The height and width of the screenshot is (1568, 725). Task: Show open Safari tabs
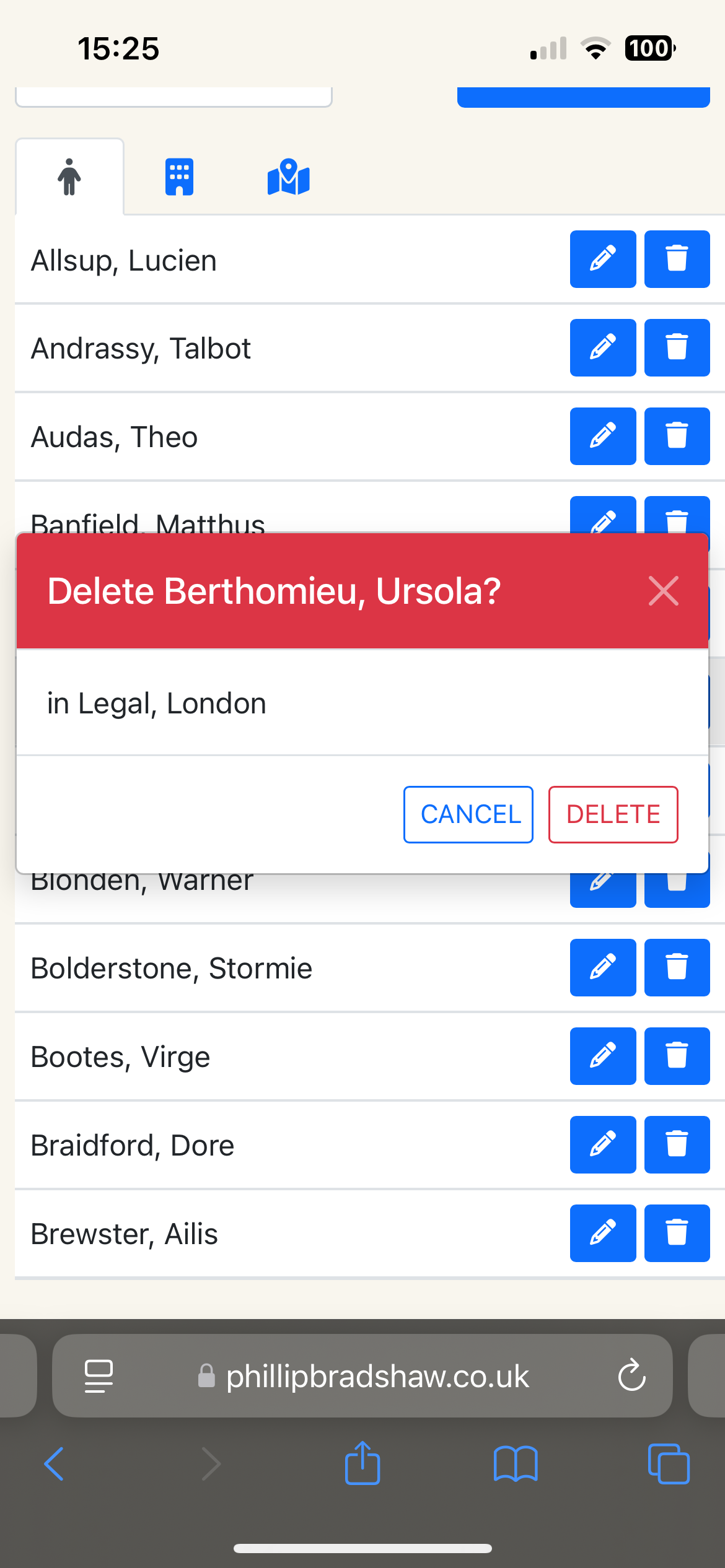668,1464
